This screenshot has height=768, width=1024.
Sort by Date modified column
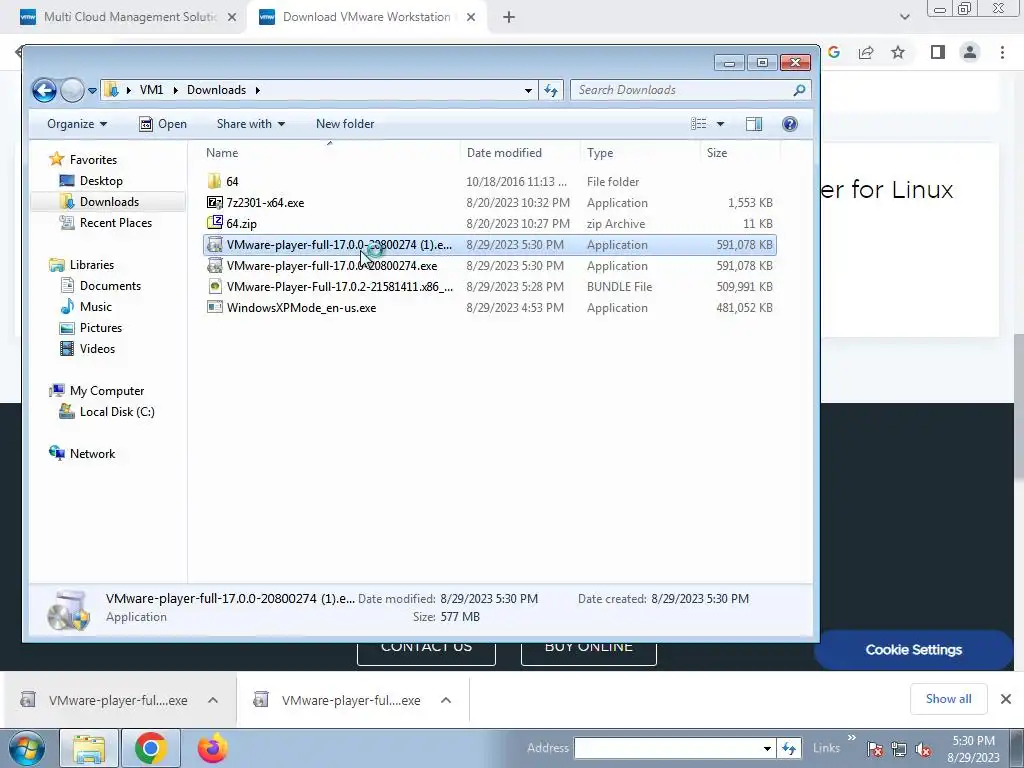pos(520,153)
